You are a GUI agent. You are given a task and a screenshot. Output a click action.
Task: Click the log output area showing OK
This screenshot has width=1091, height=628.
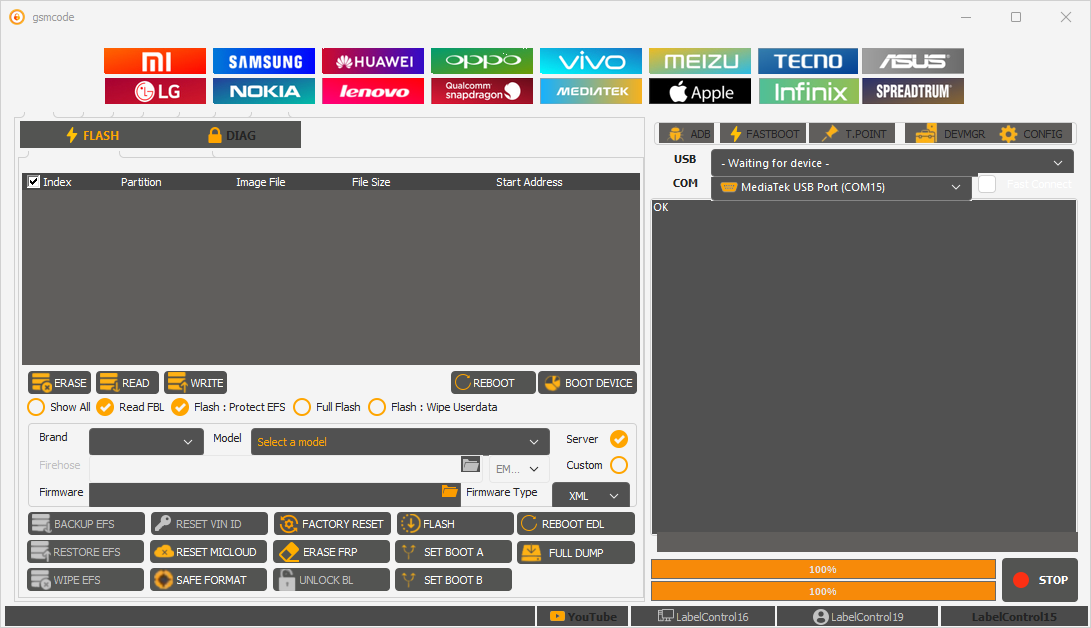pos(863,367)
